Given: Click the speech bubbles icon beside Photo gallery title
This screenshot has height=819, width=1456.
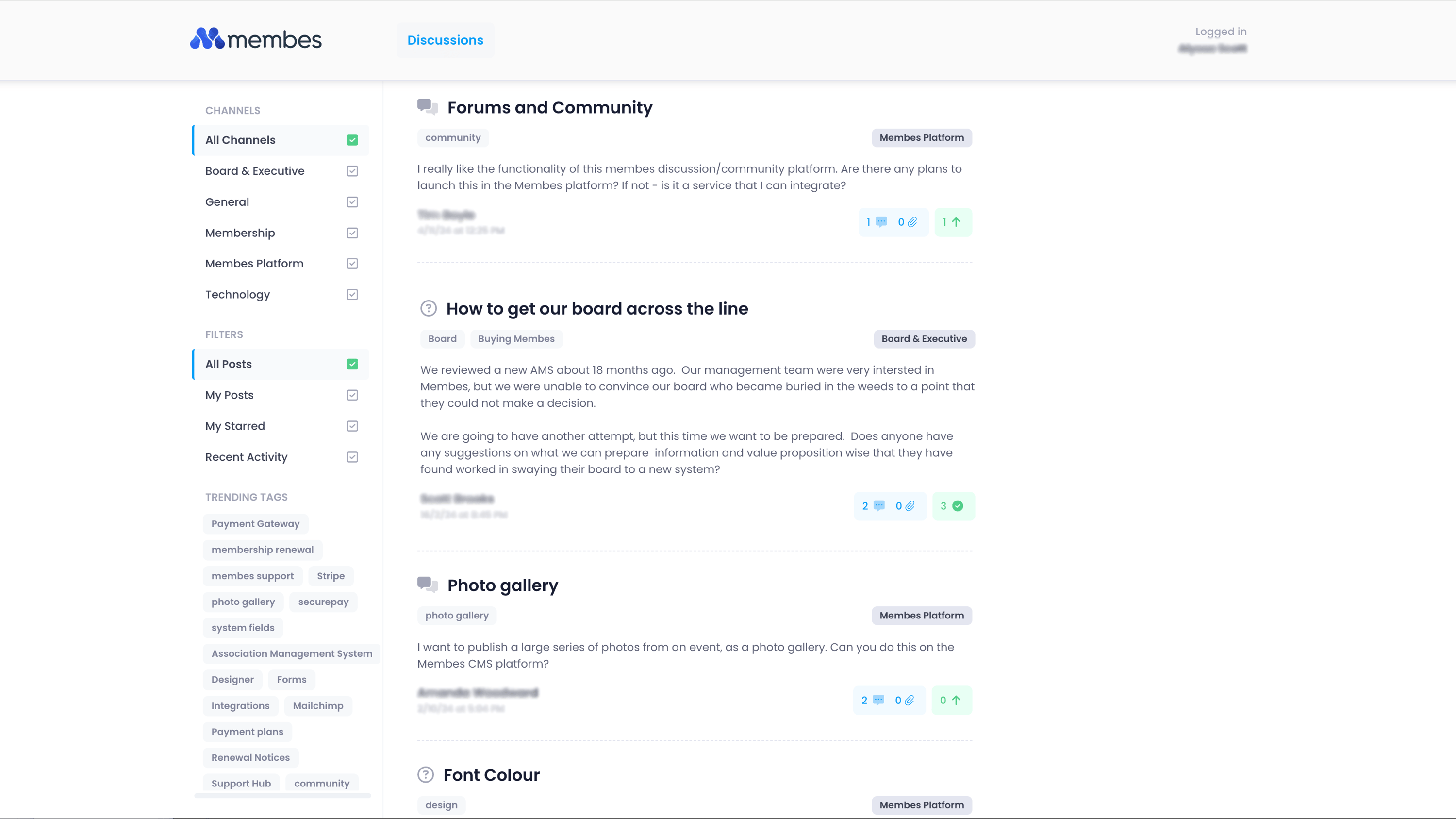Looking at the screenshot, I should coord(427,585).
